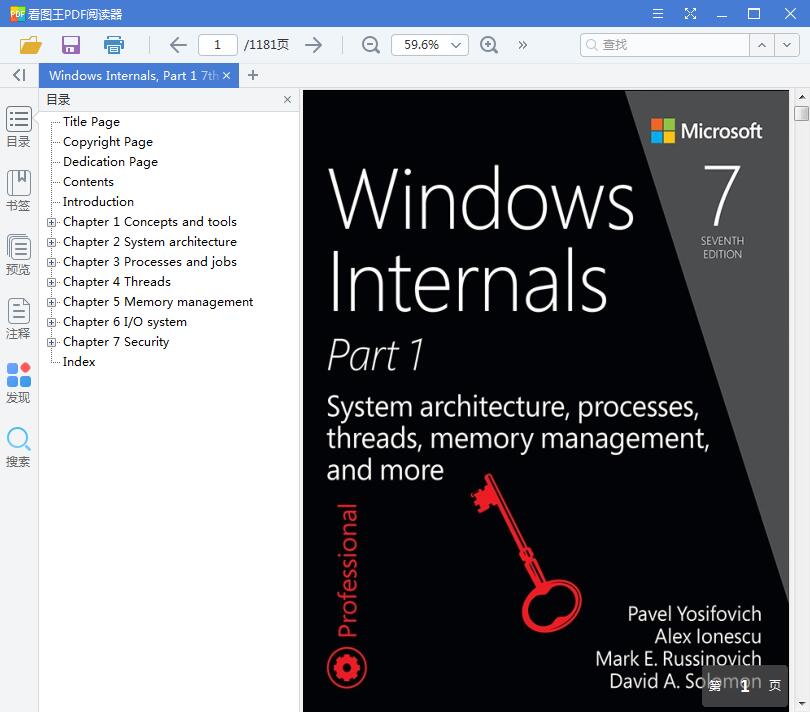
Task: Open the zoom level dropdown showing 59.6%
Action: click(429, 44)
